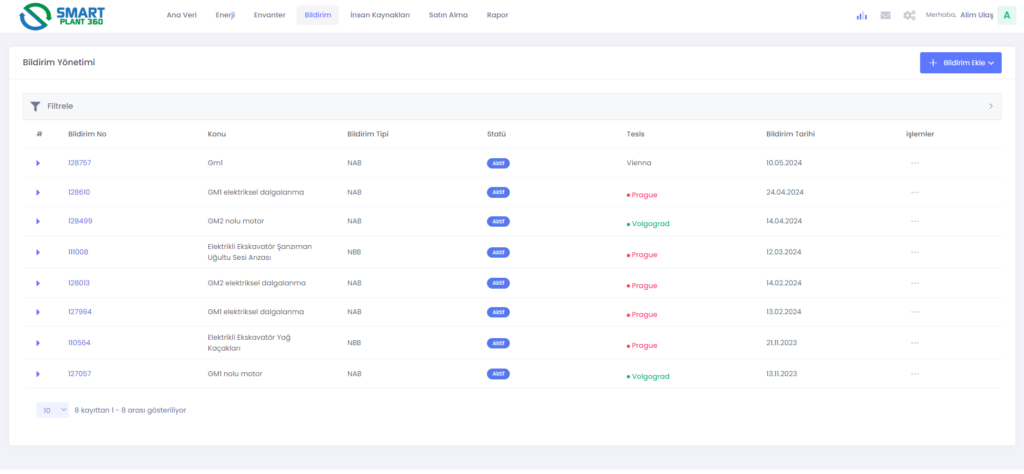Open actions menu for notification 128757
The height and width of the screenshot is (474, 1024).
coord(914,162)
